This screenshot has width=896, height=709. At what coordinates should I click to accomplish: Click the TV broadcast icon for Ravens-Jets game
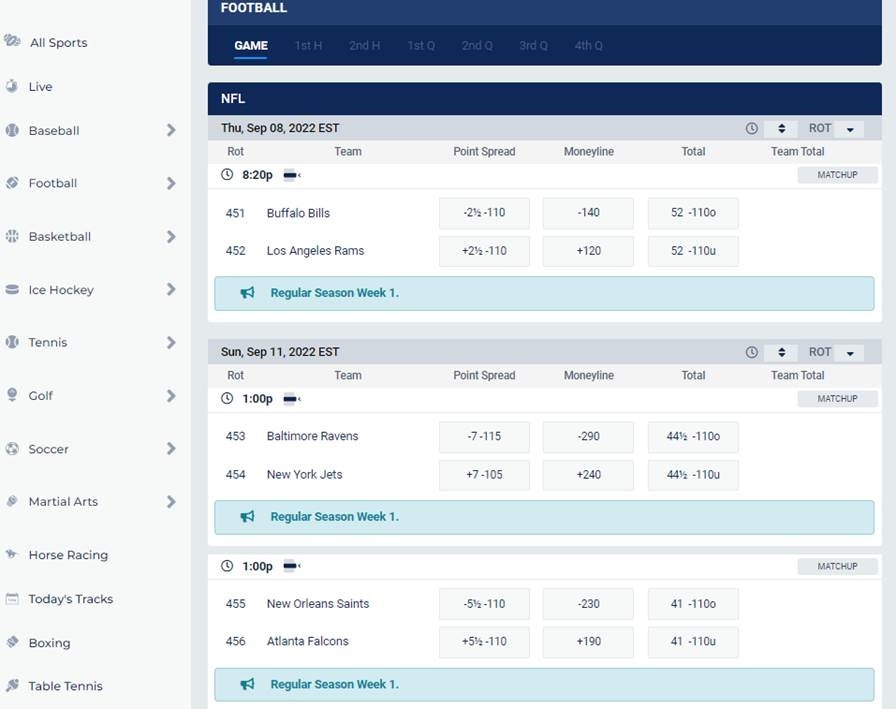point(292,399)
